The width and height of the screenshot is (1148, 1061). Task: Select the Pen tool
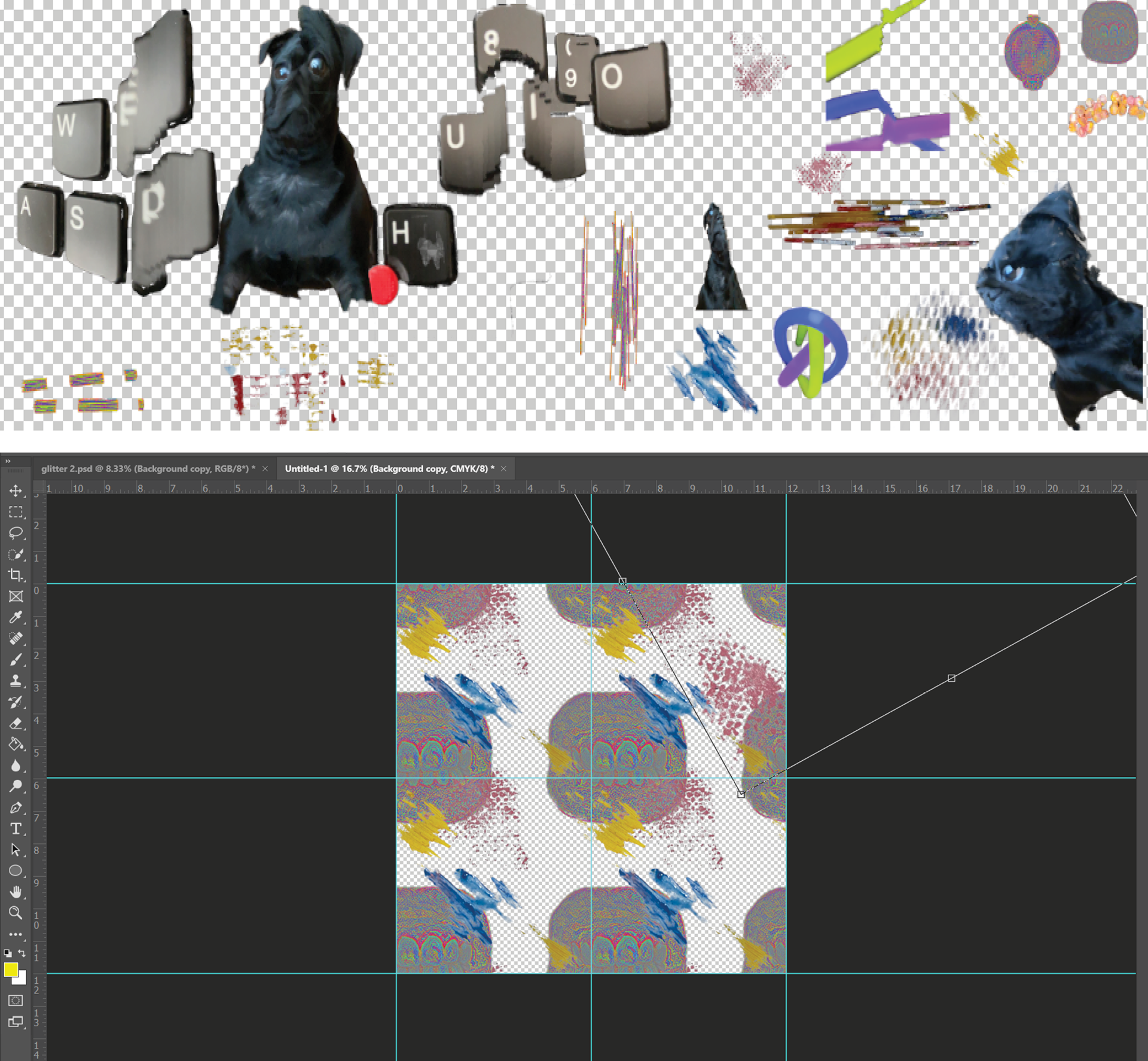pyautogui.click(x=16, y=807)
